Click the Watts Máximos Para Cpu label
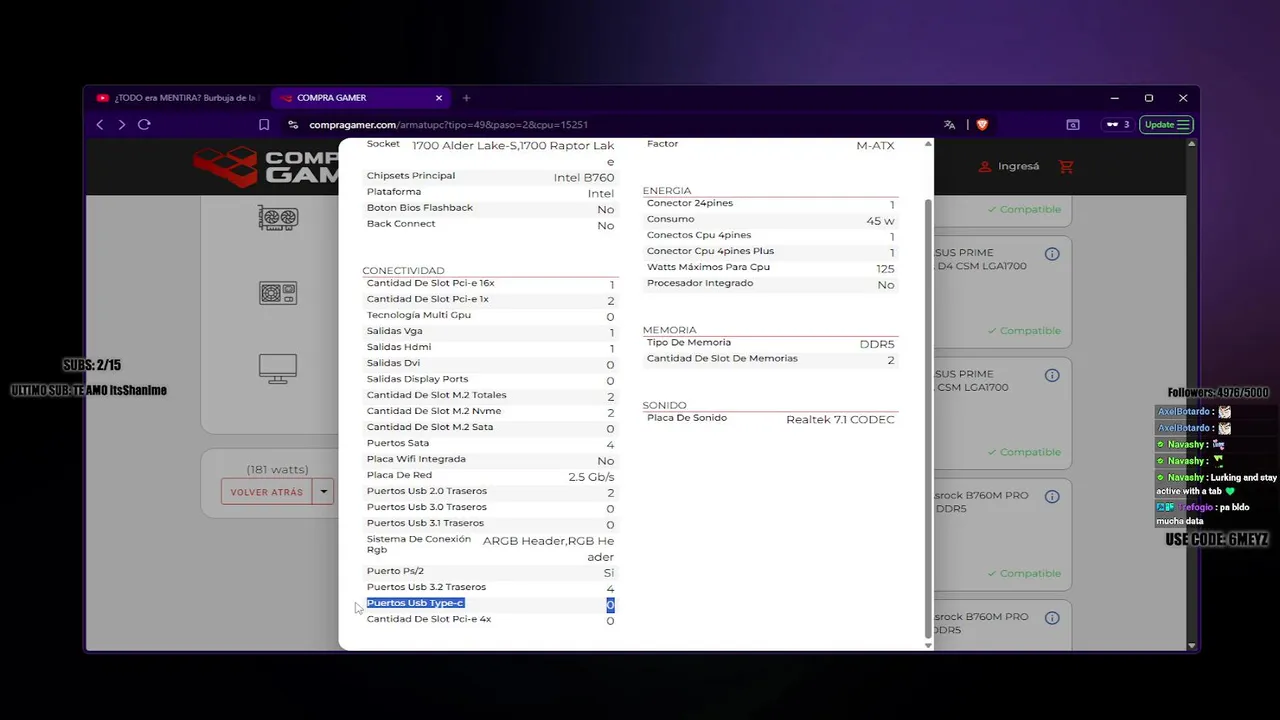Image resolution: width=1280 pixels, height=720 pixels. [708, 267]
